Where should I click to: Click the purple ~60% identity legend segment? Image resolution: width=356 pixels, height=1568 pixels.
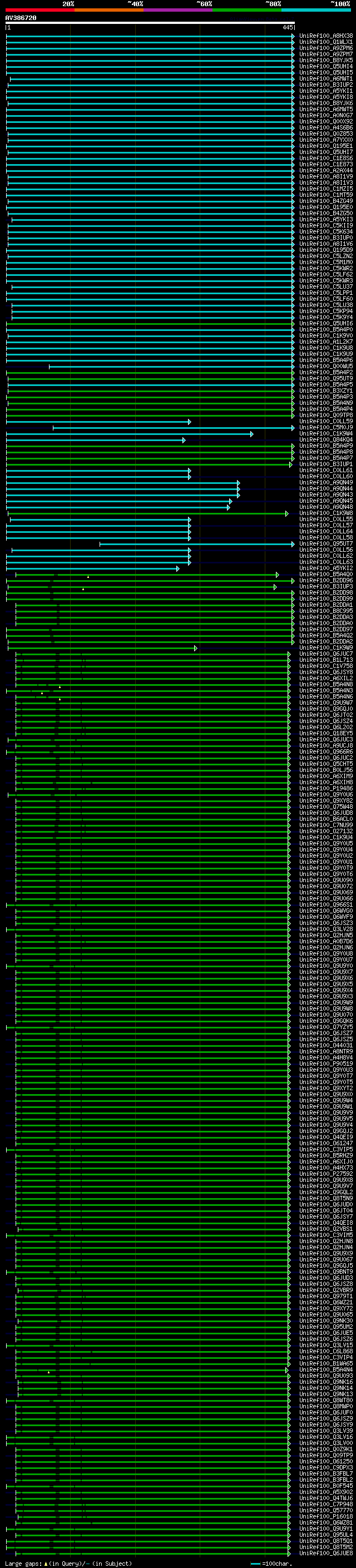179,10
